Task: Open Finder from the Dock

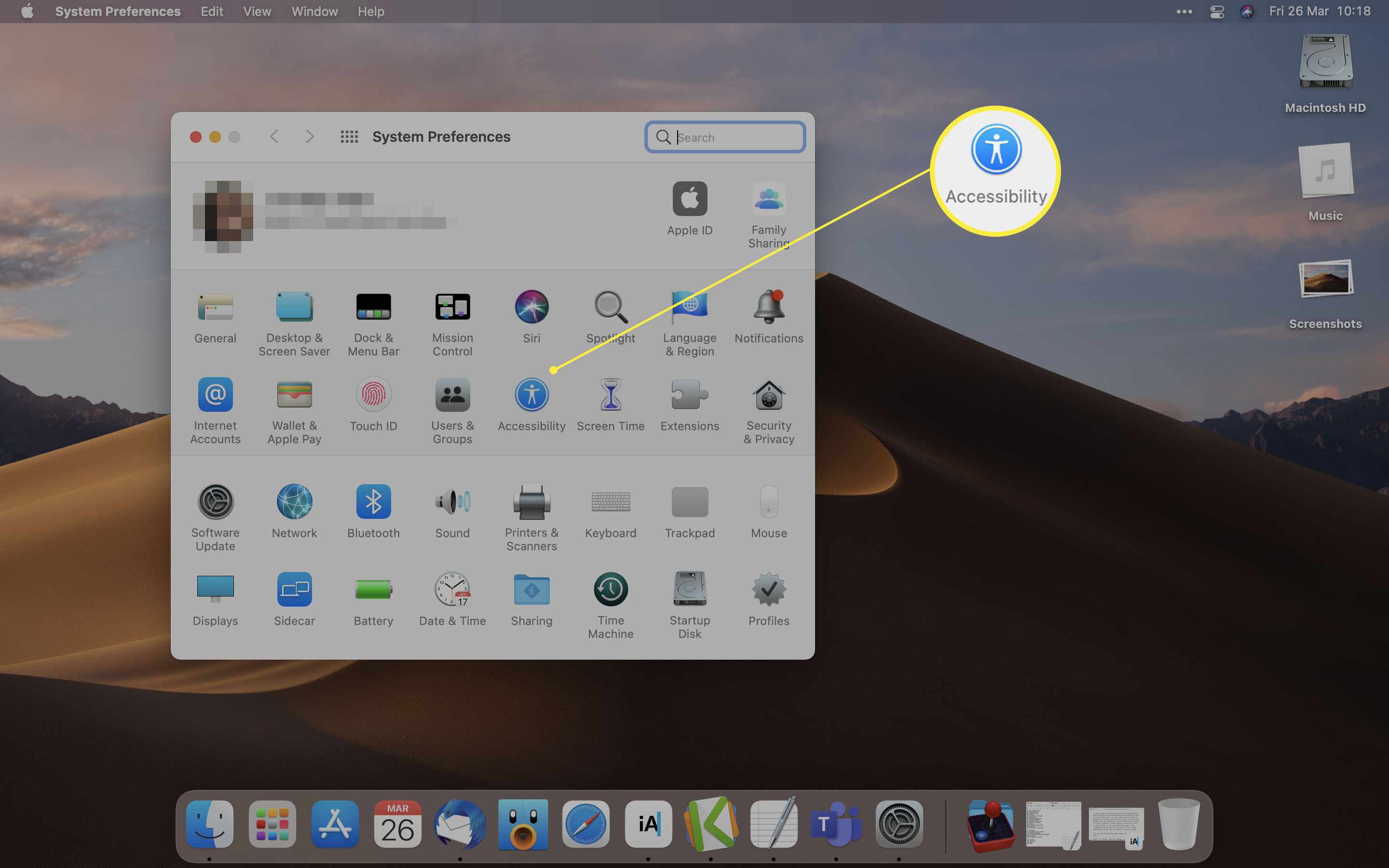Action: click(x=209, y=824)
